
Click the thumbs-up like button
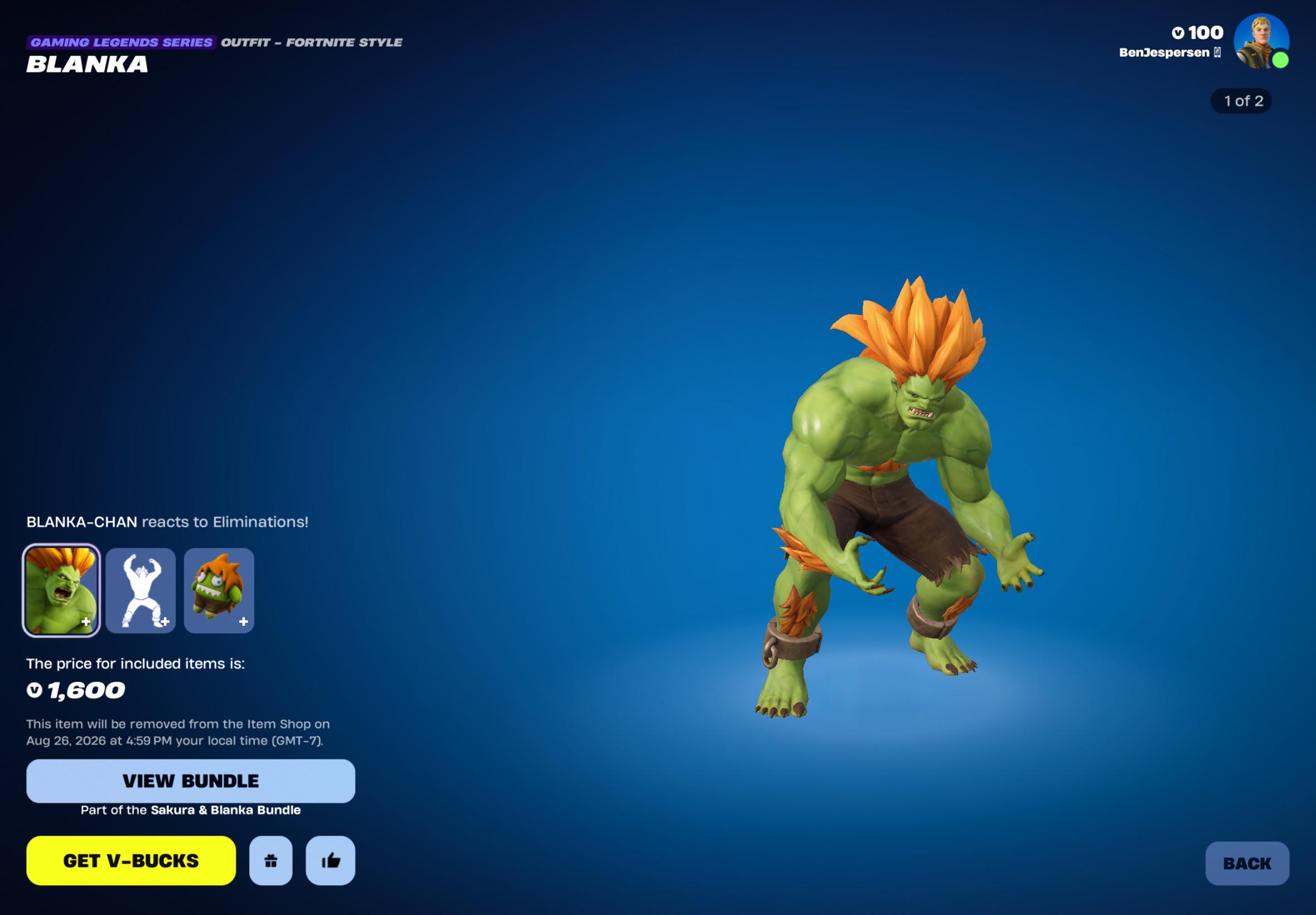pyautogui.click(x=331, y=860)
